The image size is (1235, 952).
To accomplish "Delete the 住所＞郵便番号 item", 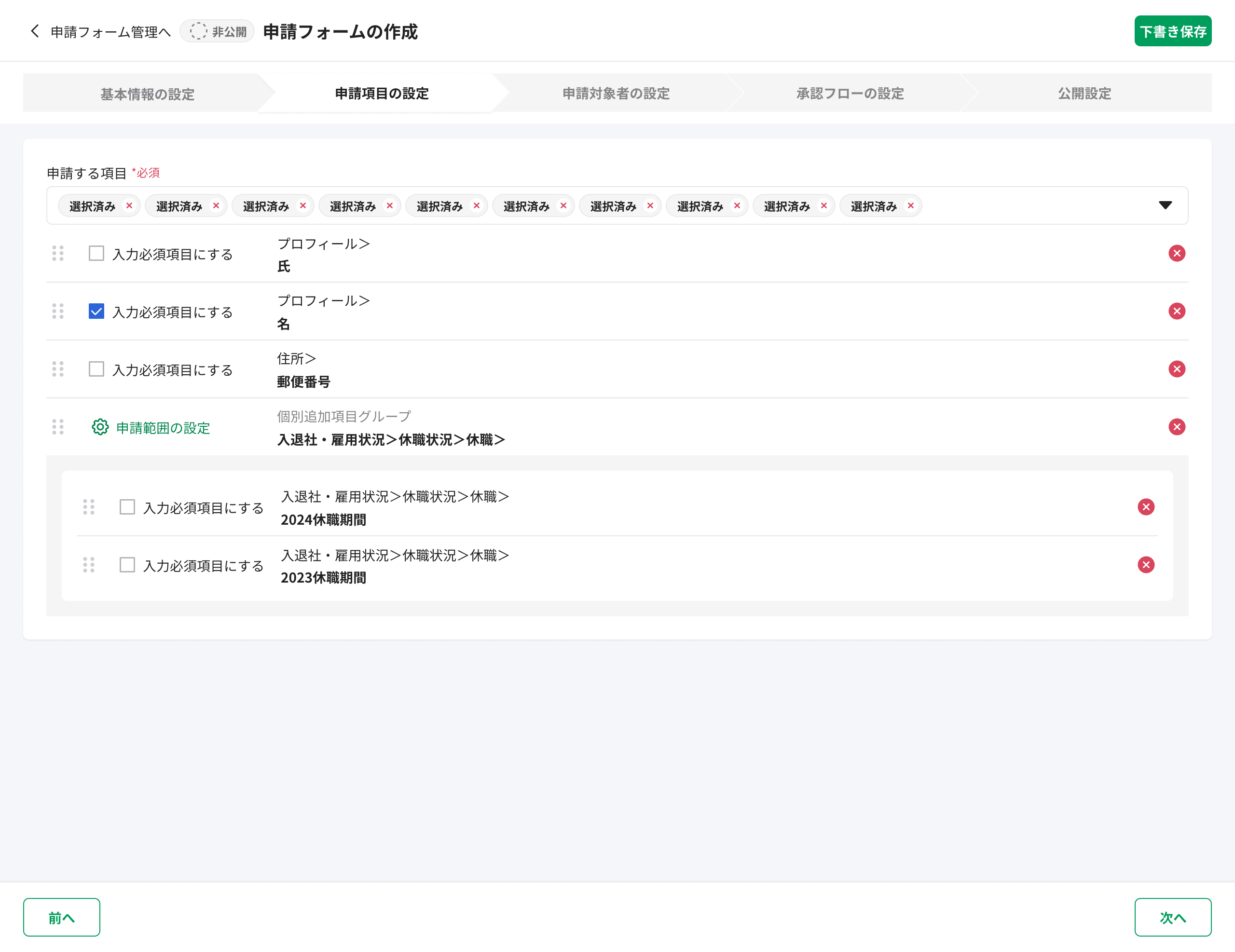I will tap(1176, 369).
